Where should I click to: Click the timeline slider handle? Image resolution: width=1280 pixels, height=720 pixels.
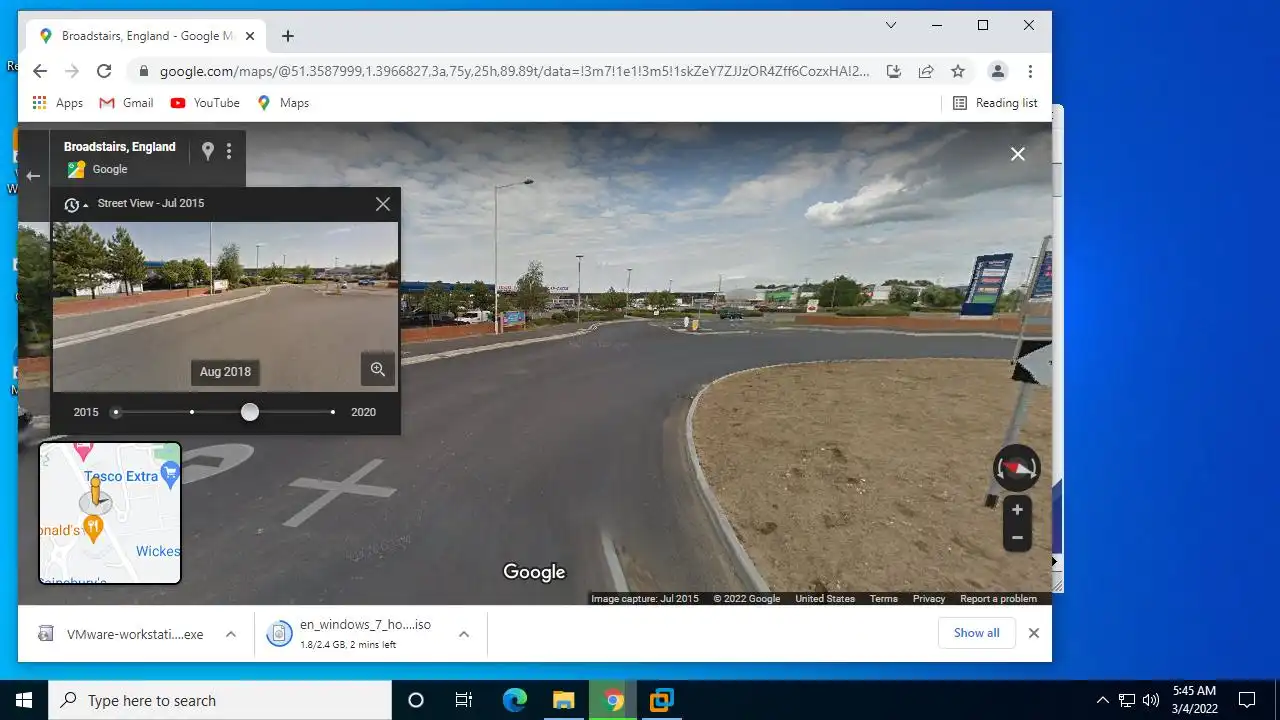250,412
